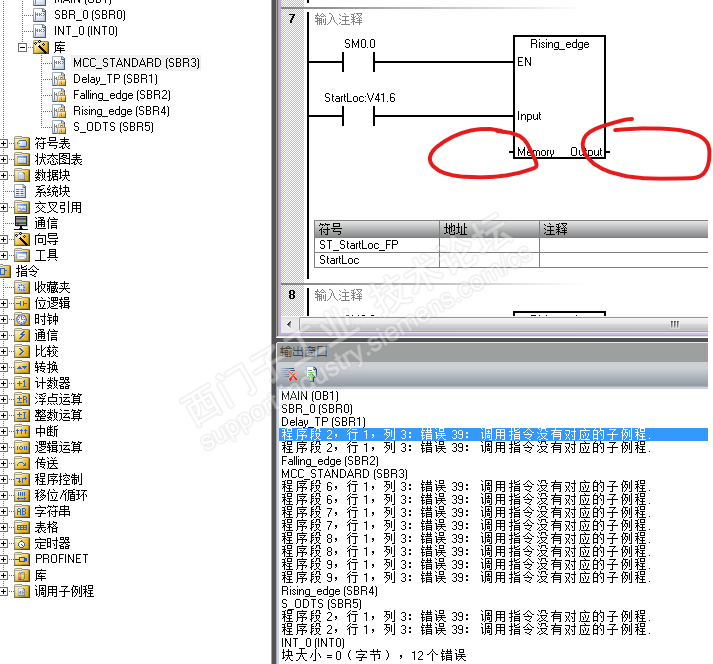Click the ladder editor horizontal scrollbar thumb

point(502,325)
